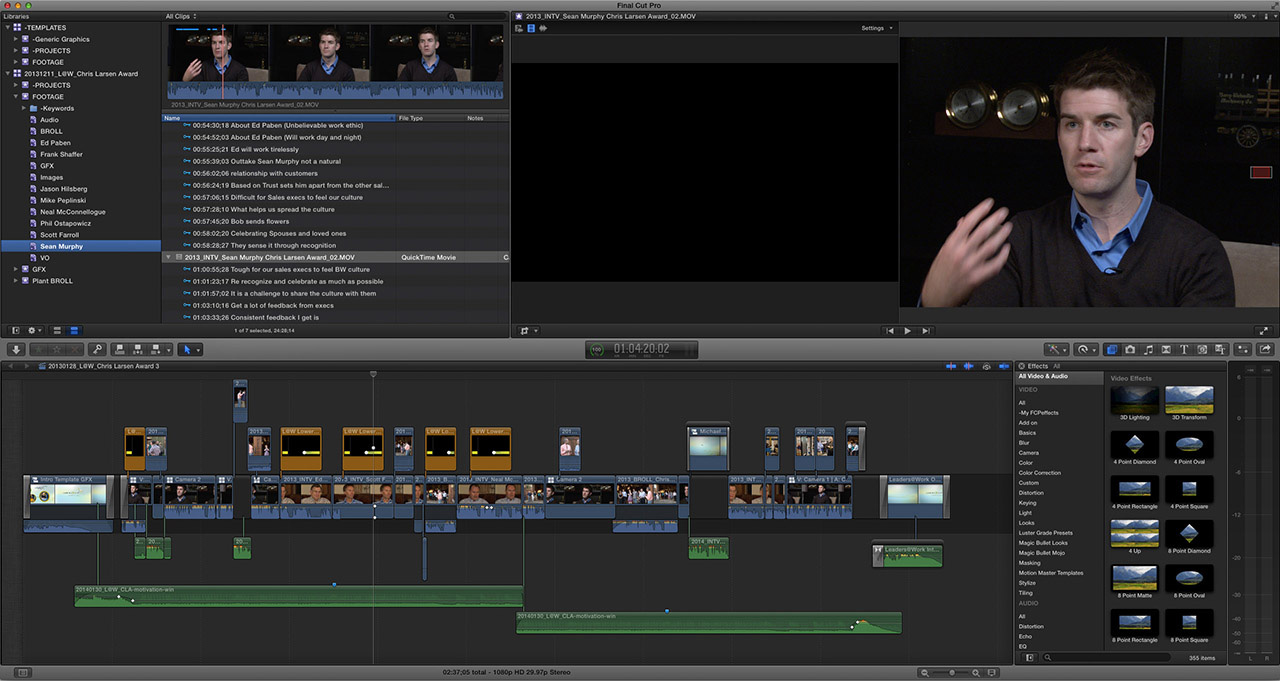Select the Color Correction effects category
This screenshot has width=1280, height=681.
point(1040,473)
